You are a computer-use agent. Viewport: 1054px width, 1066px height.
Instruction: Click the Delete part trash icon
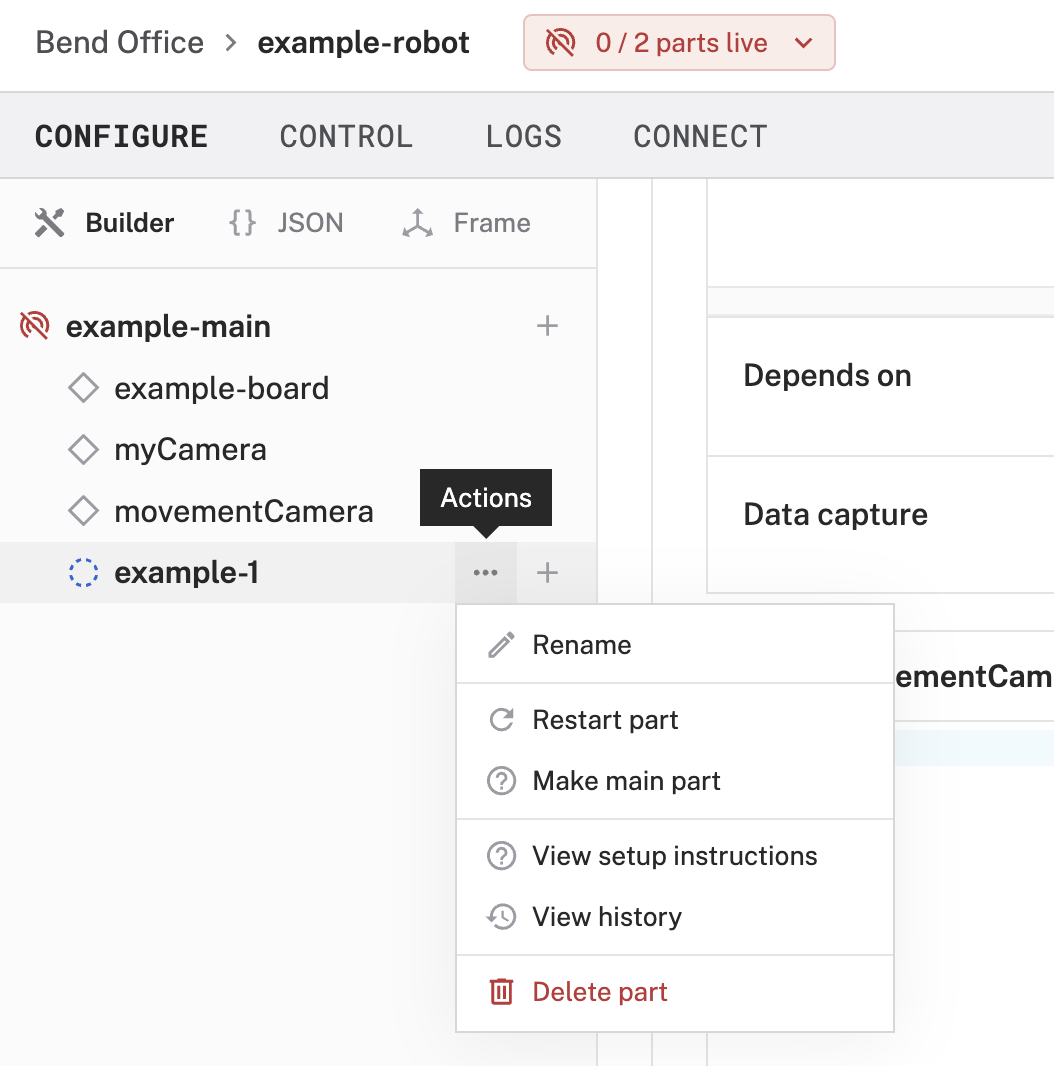click(500, 991)
